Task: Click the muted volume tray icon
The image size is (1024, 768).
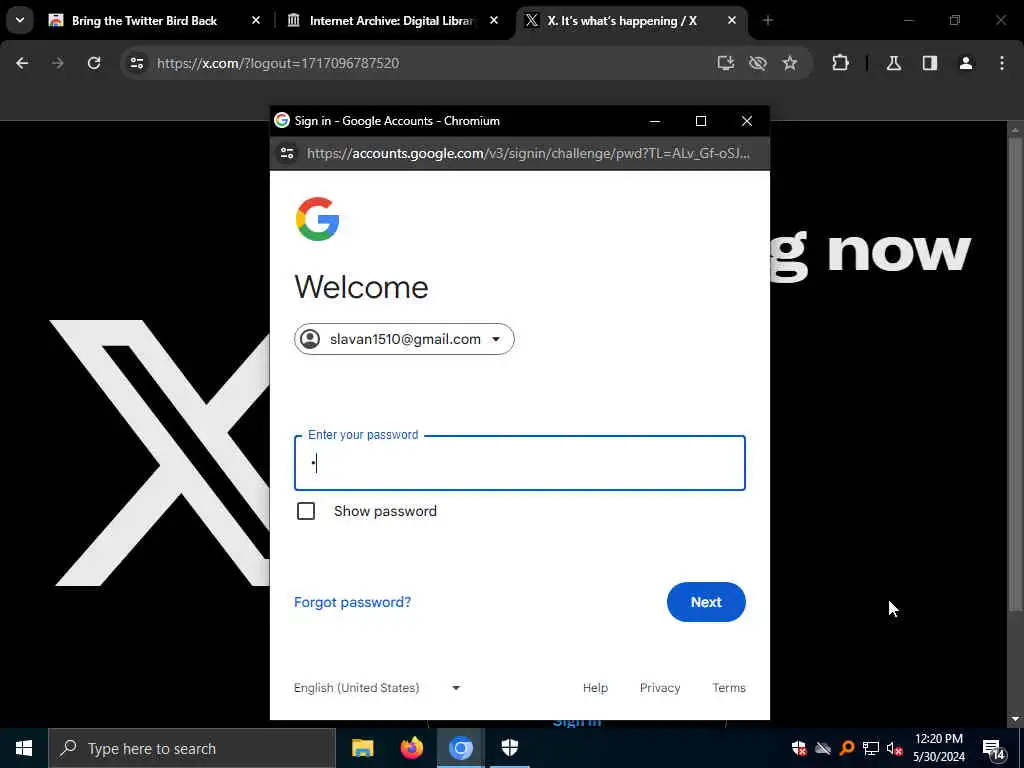Action: coord(895,748)
